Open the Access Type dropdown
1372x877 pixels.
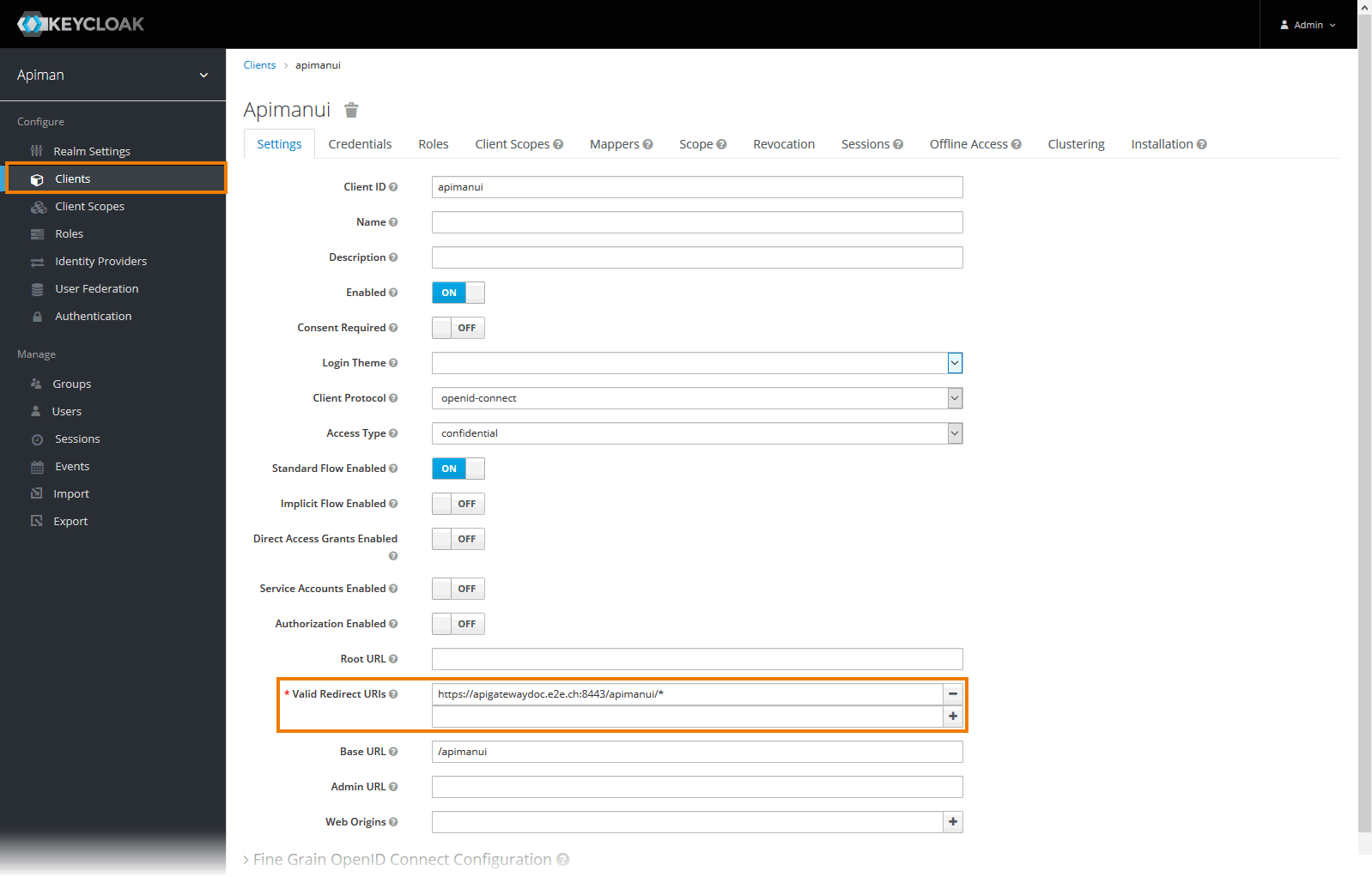click(x=696, y=433)
